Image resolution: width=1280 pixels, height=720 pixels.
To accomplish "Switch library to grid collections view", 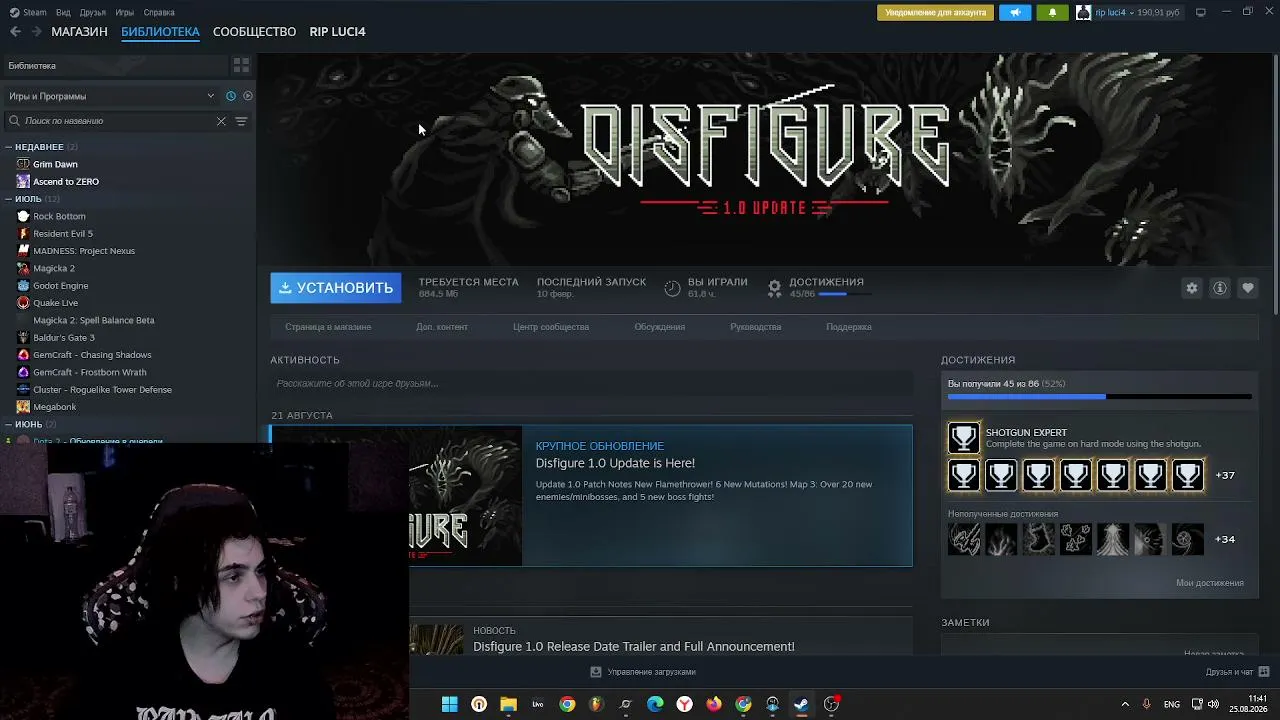I will click(241, 65).
